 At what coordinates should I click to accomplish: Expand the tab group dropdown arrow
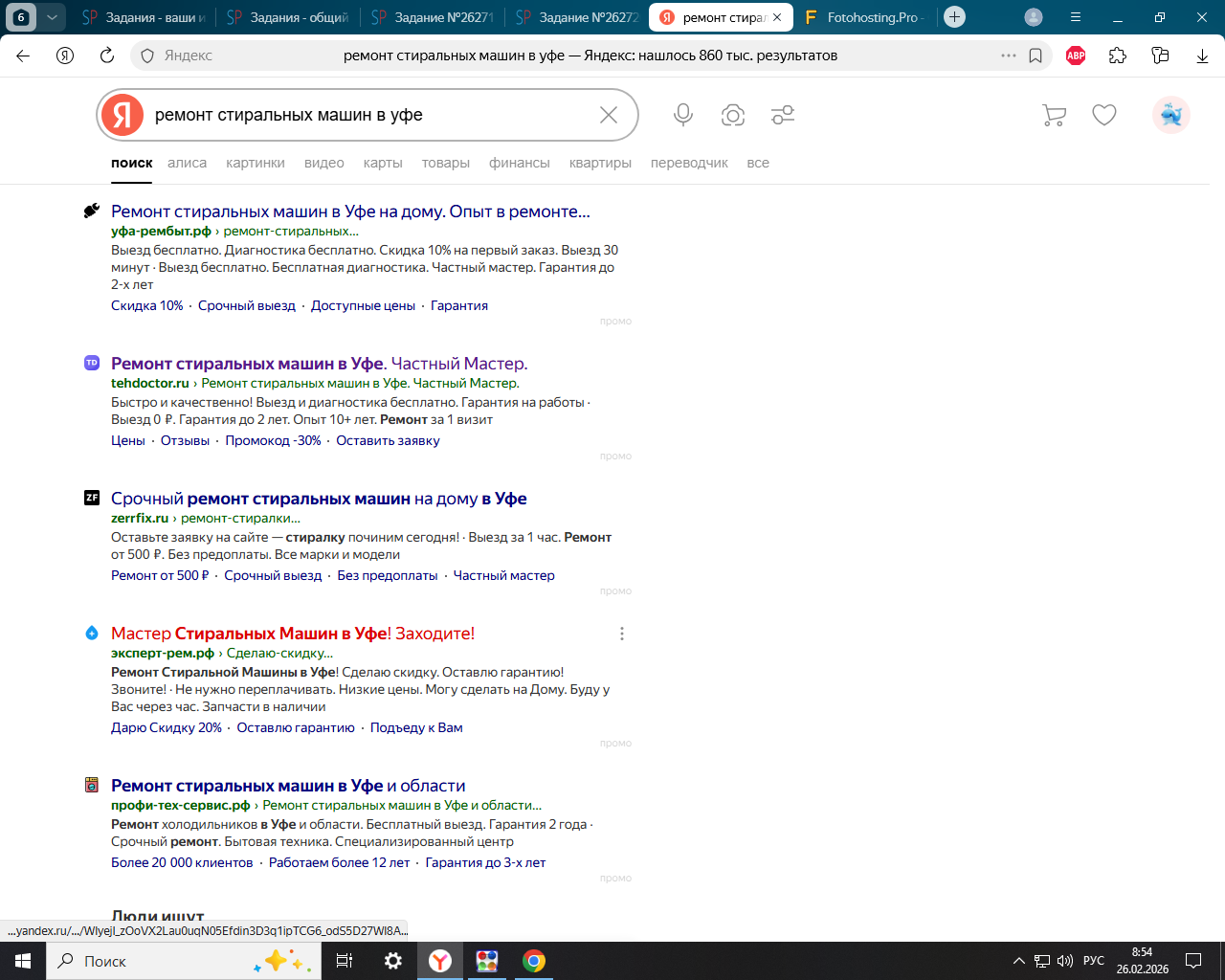[x=53, y=17]
